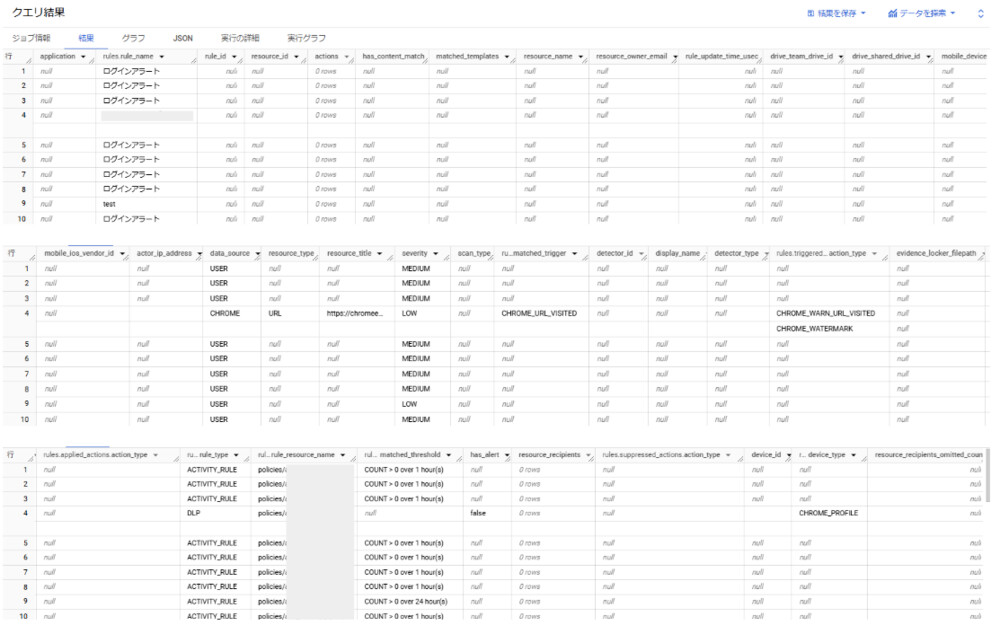Open the 実行の詳細 tab
This screenshot has width=1000, height=634.
(240, 38)
